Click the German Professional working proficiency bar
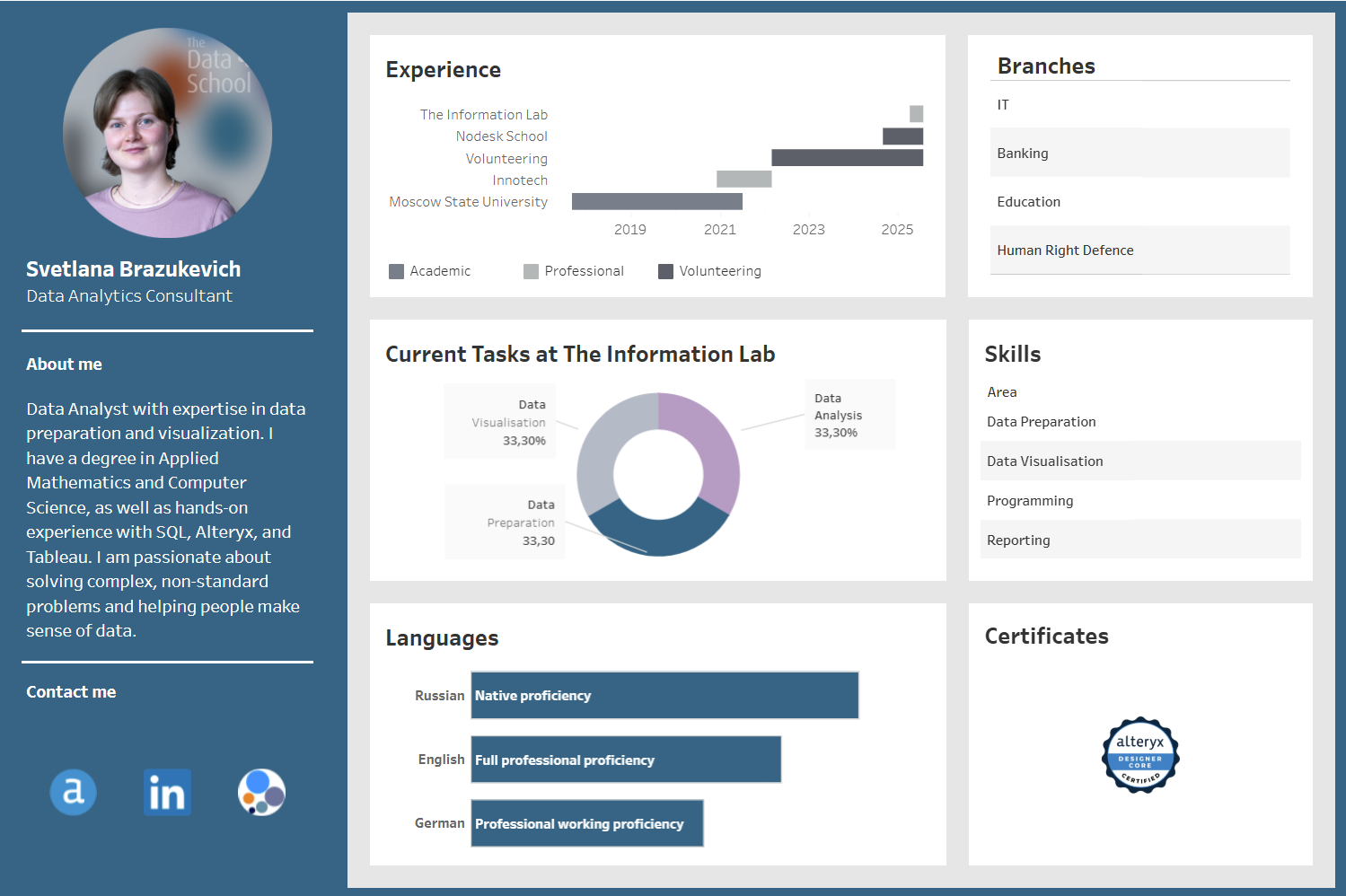 click(x=587, y=823)
